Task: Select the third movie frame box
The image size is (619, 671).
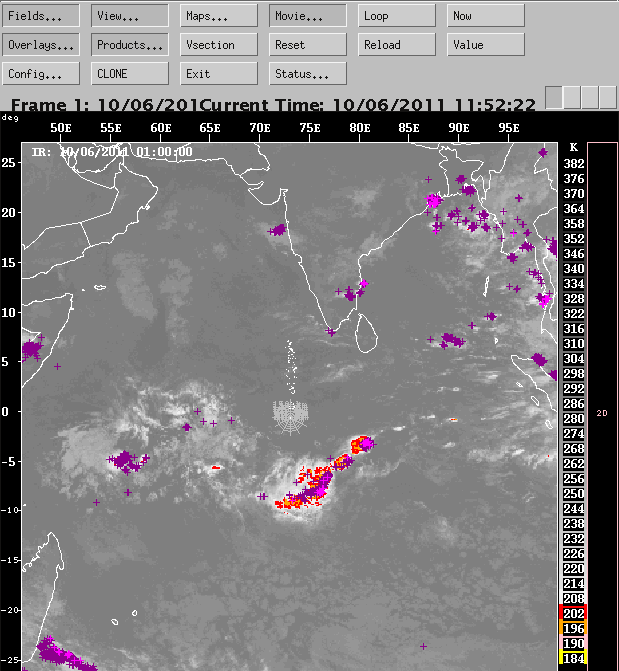Action: 590,97
